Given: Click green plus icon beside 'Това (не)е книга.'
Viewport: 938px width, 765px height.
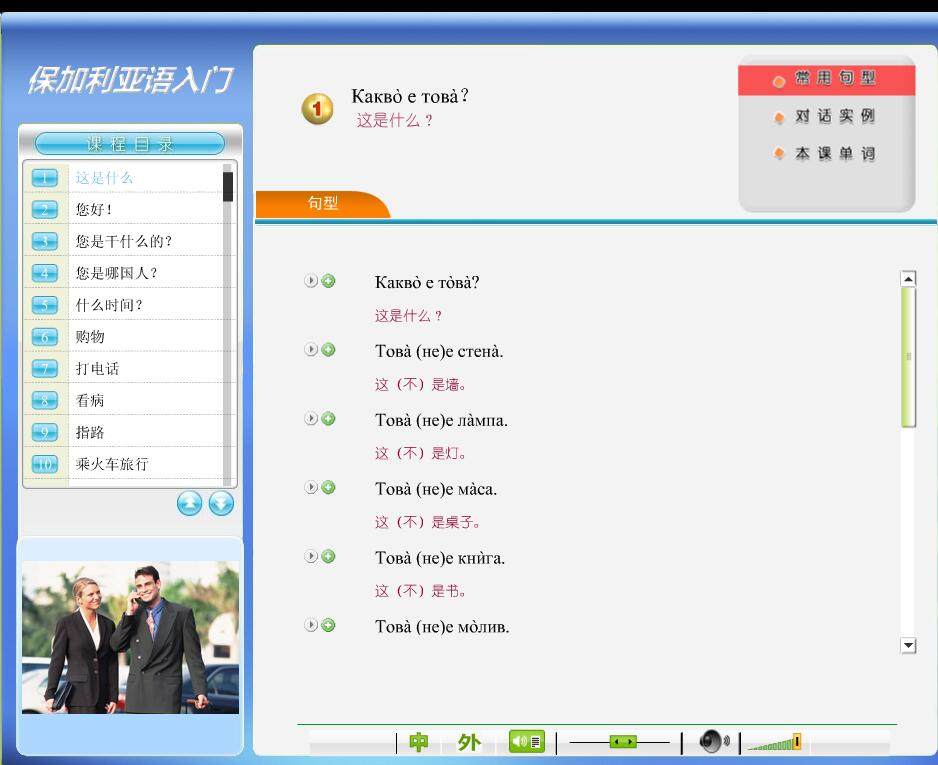Looking at the screenshot, I should [x=328, y=557].
